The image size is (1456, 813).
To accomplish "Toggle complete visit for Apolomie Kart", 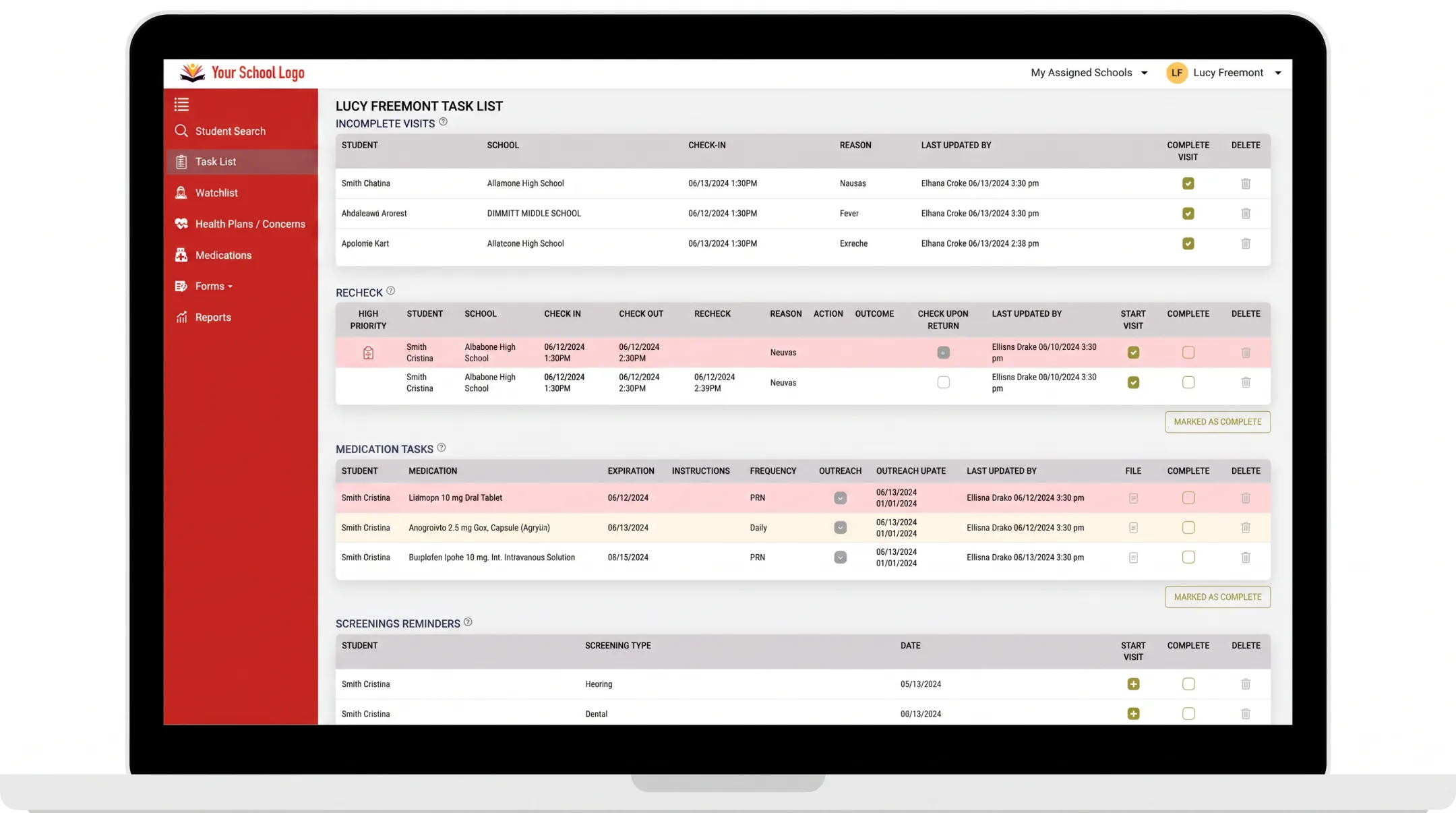I will click(1188, 243).
